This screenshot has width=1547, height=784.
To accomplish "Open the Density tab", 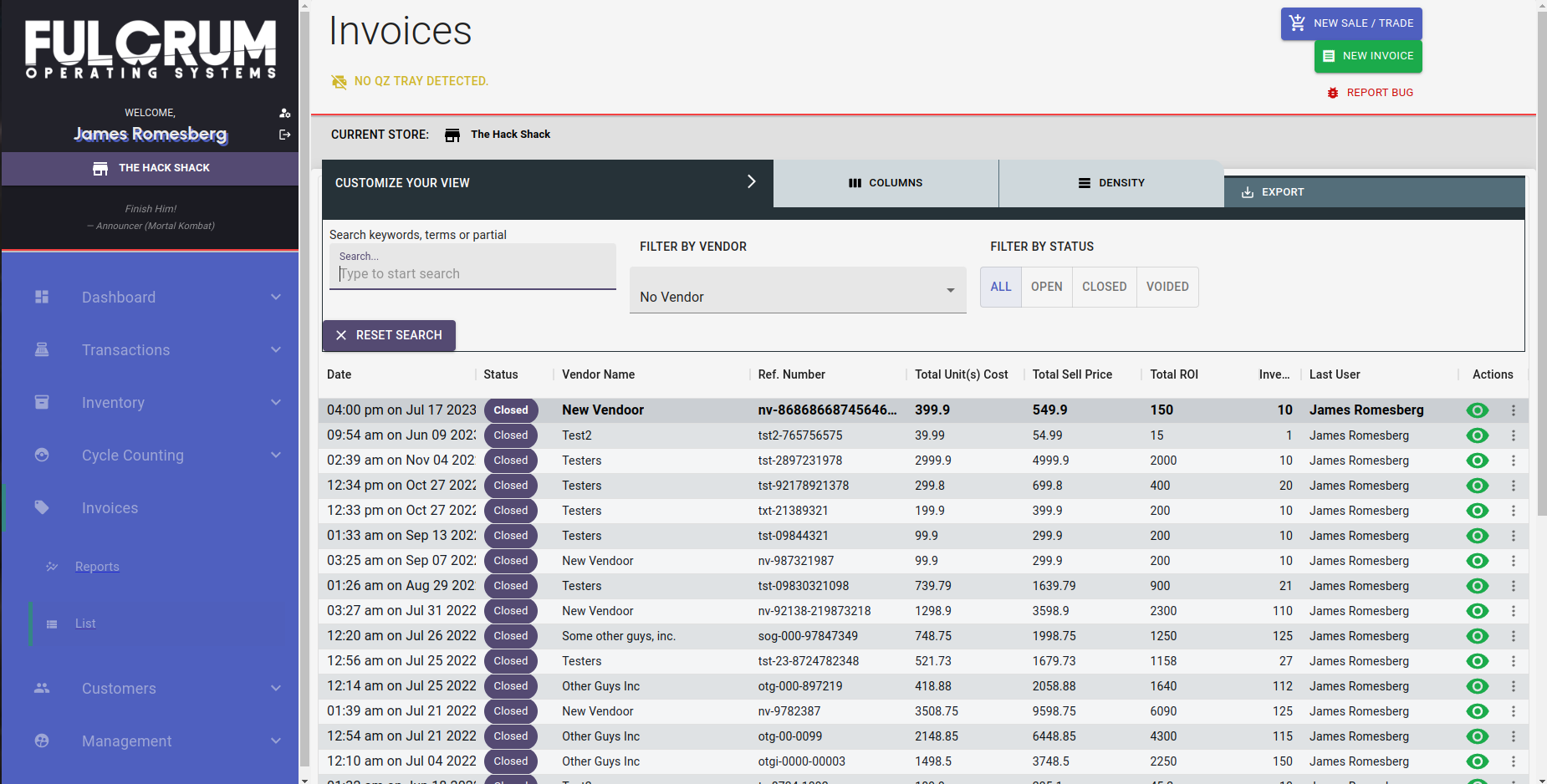I will 1111,183.
